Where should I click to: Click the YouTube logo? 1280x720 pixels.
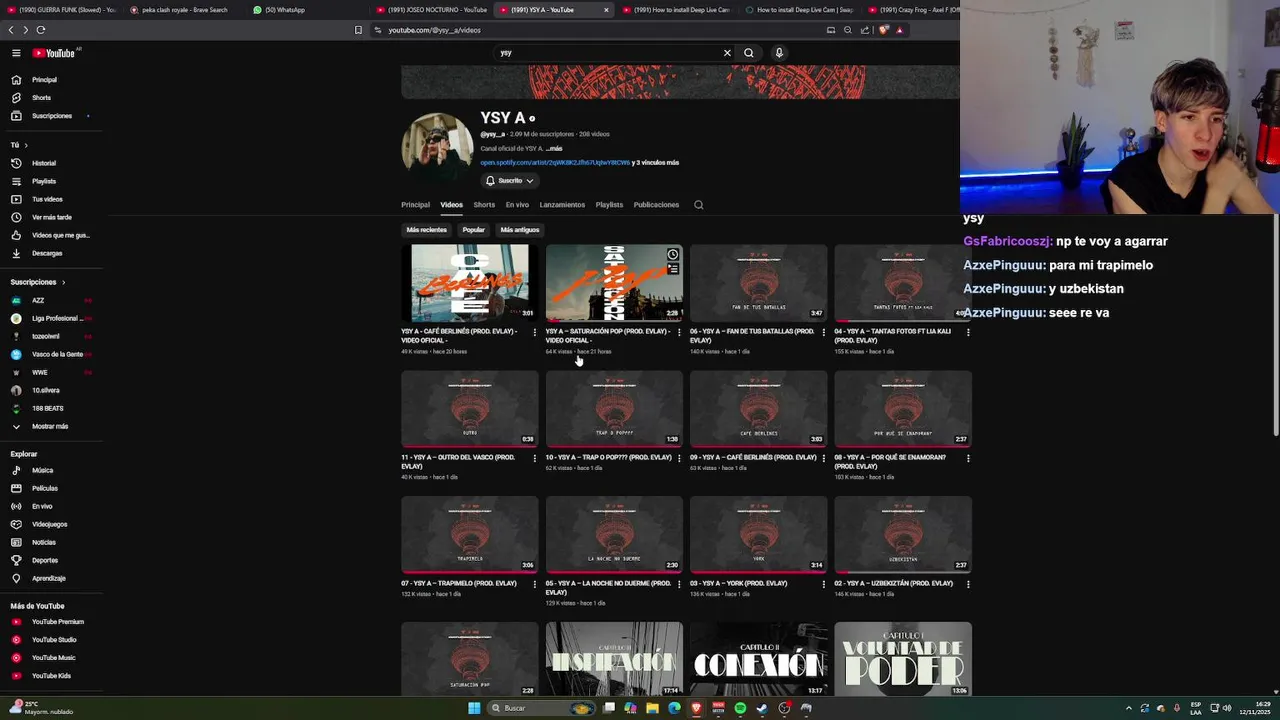pos(53,53)
